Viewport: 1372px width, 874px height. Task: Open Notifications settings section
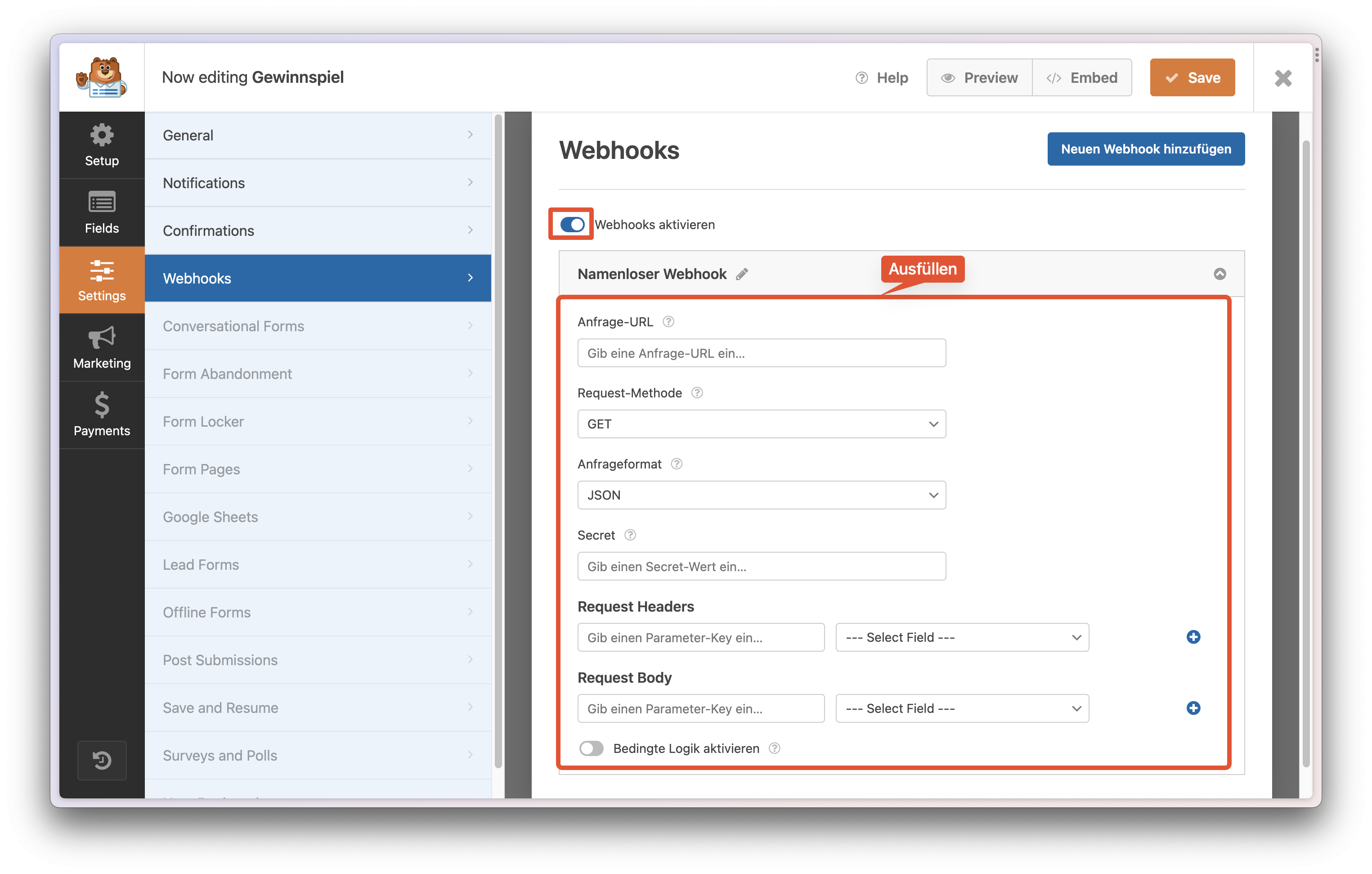click(x=318, y=183)
